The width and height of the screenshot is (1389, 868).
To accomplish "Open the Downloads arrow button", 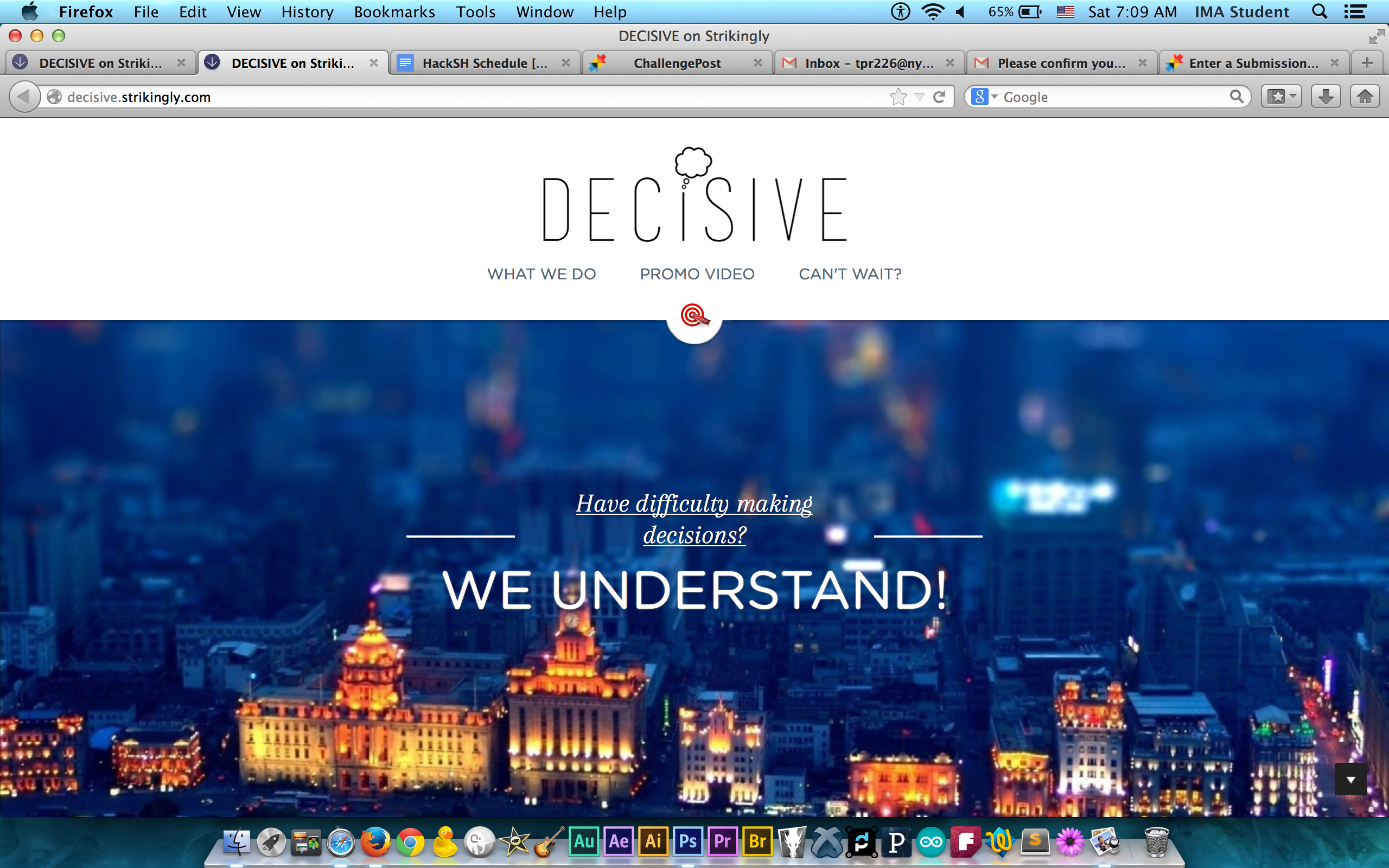I will 1326,97.
